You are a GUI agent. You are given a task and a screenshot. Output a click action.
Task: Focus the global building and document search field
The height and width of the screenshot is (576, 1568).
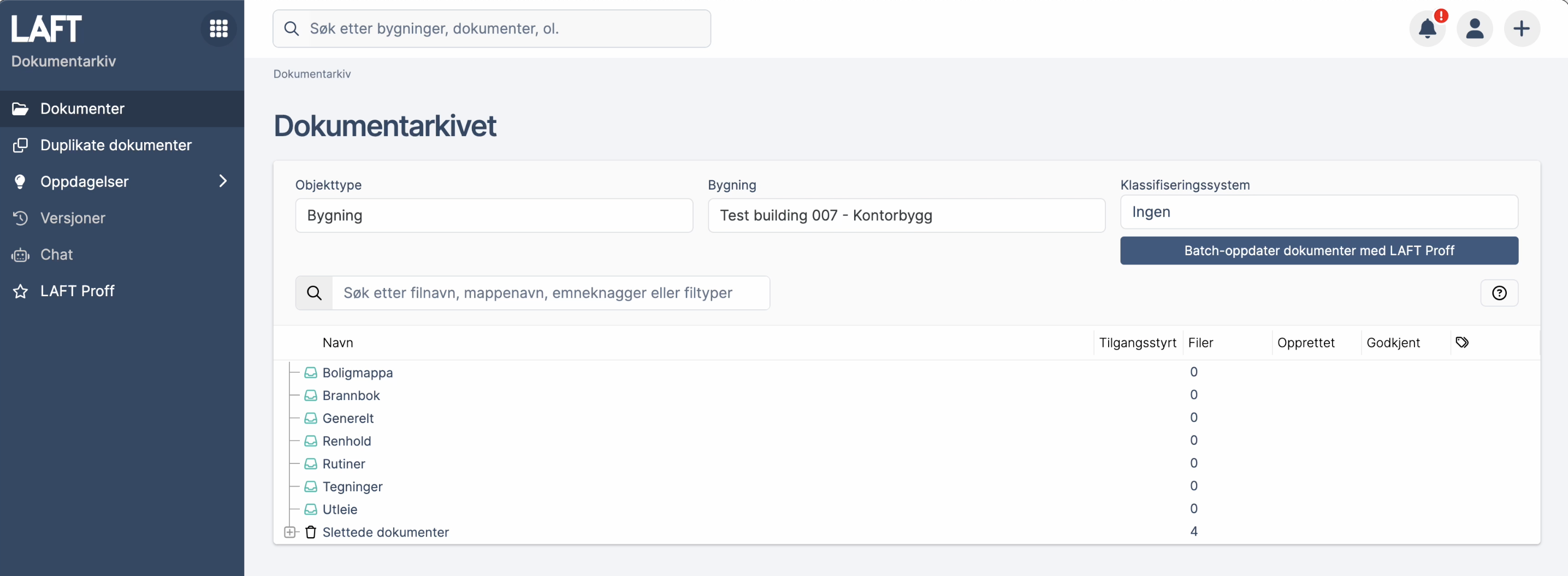click(x=491, y=28)
